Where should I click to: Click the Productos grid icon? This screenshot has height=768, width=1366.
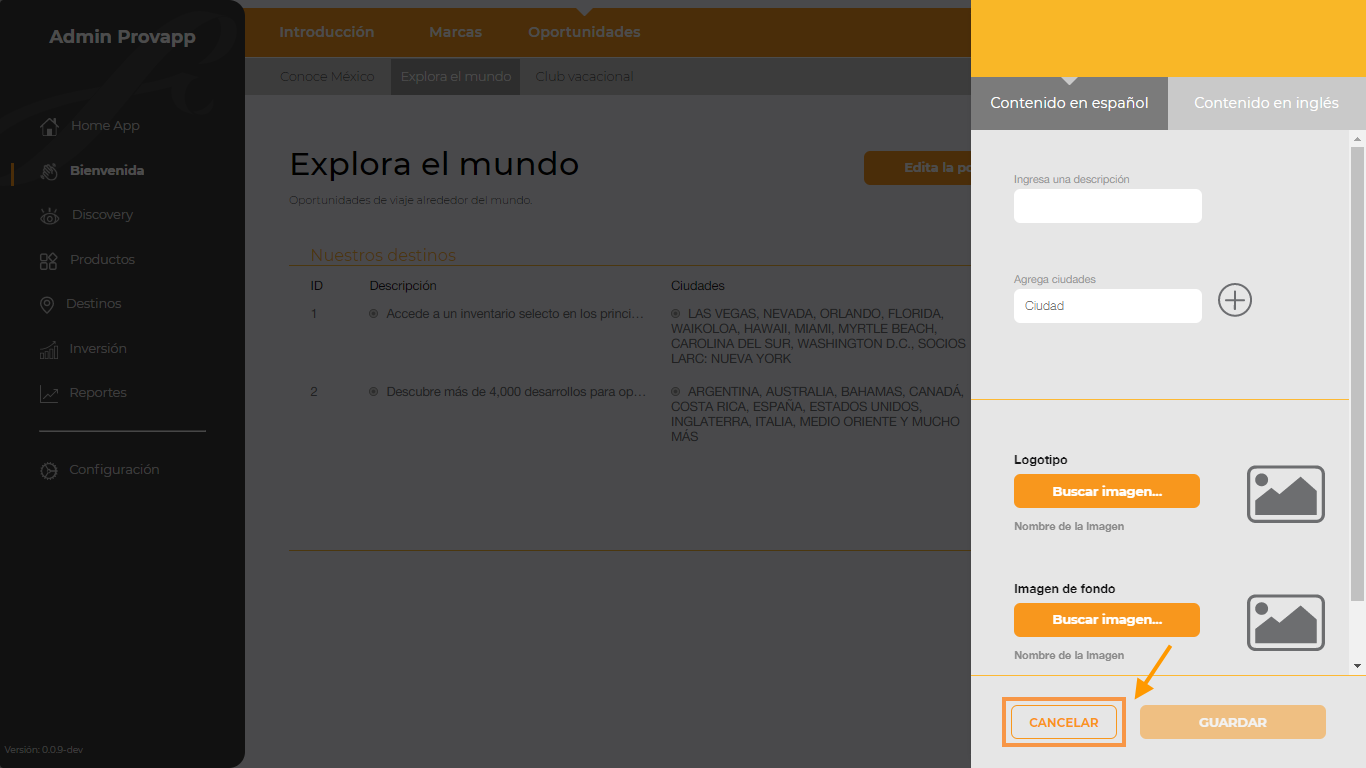[48, 261]
